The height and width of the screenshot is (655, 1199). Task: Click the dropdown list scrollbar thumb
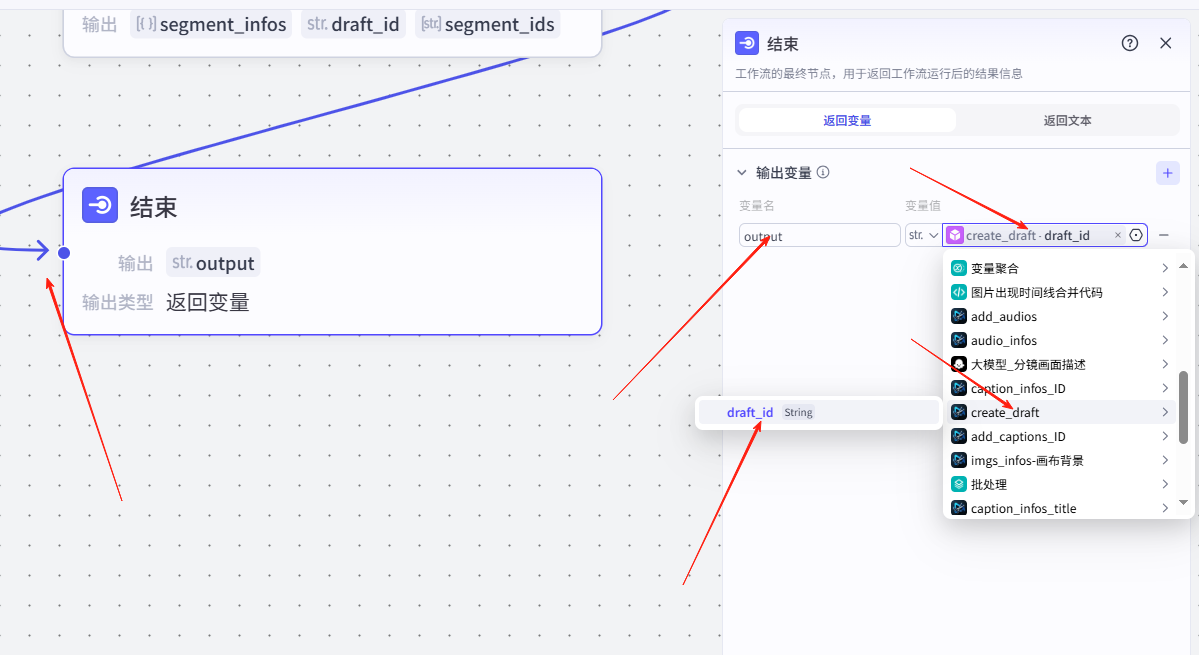tap(1184, 407)
